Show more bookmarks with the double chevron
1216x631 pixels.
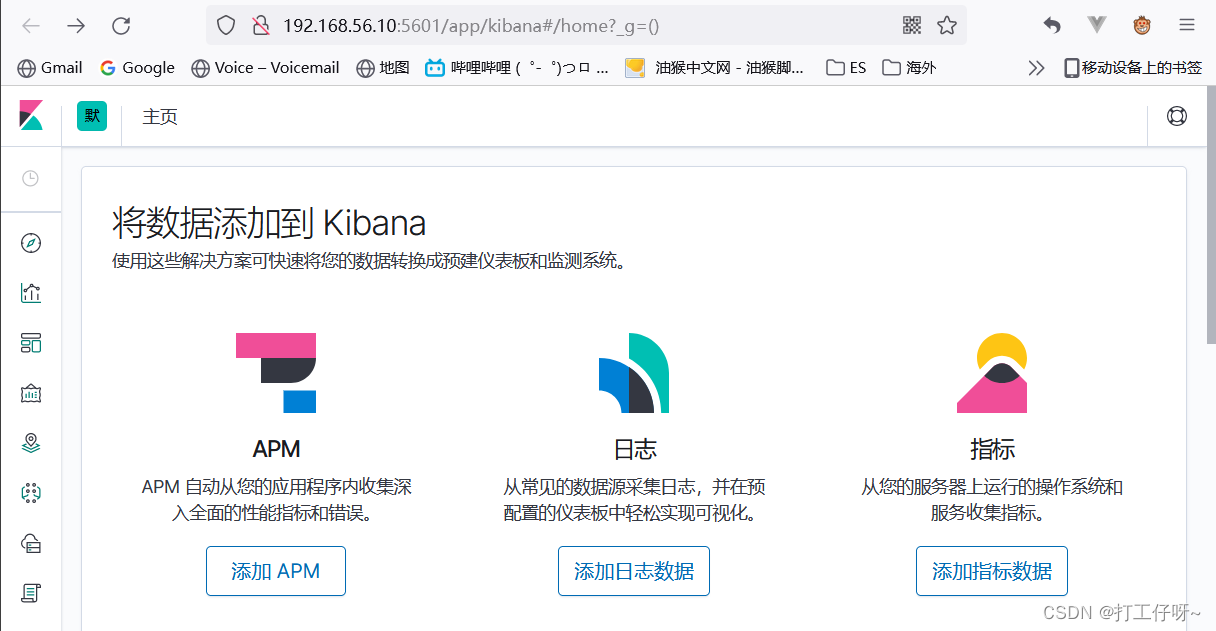click(1036, 68)
